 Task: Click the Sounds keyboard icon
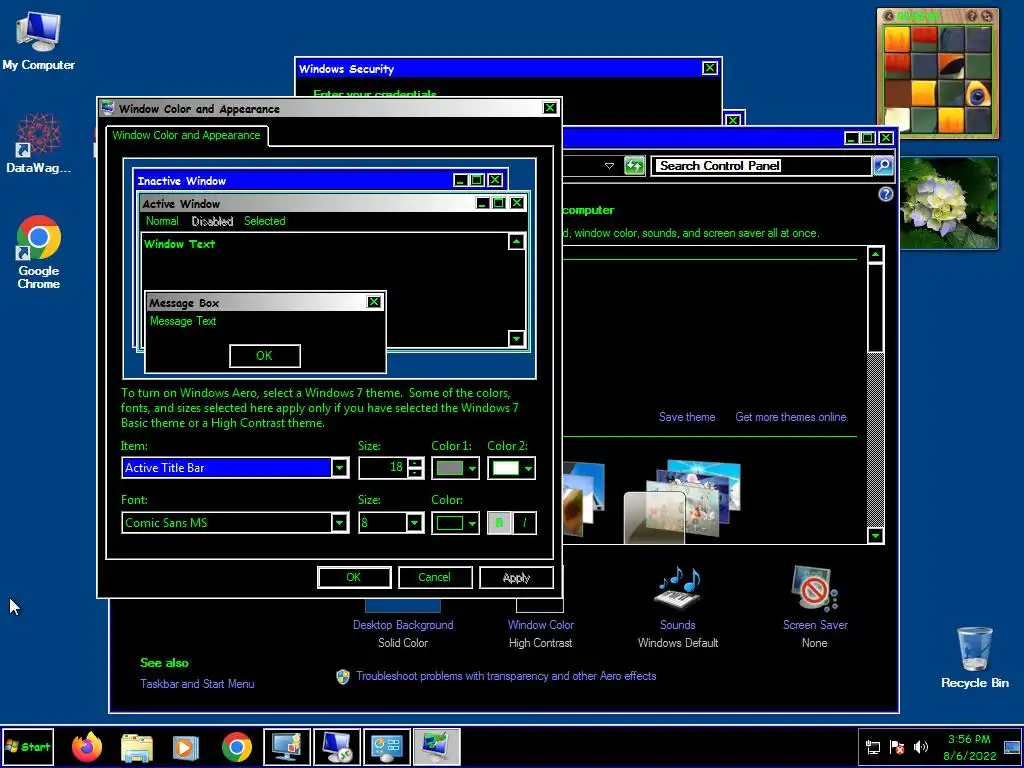click(678, 589)
